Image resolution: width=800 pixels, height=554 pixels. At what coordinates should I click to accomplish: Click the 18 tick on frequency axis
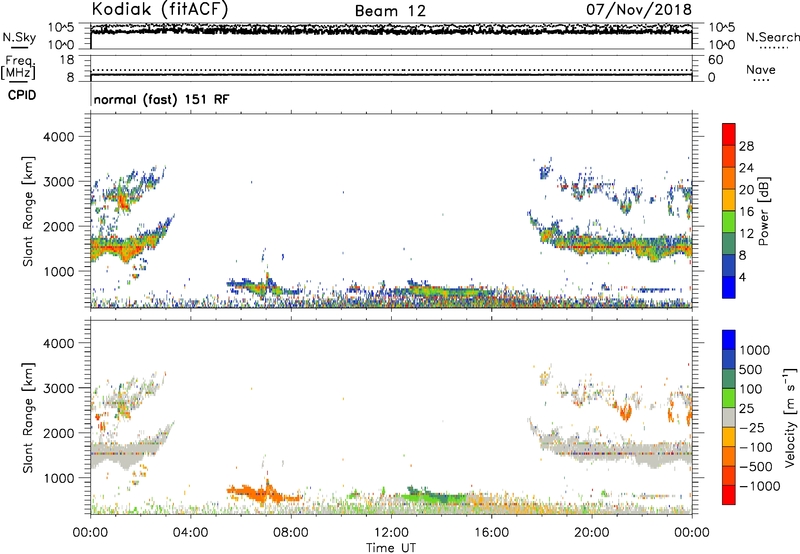pos(67,60)
